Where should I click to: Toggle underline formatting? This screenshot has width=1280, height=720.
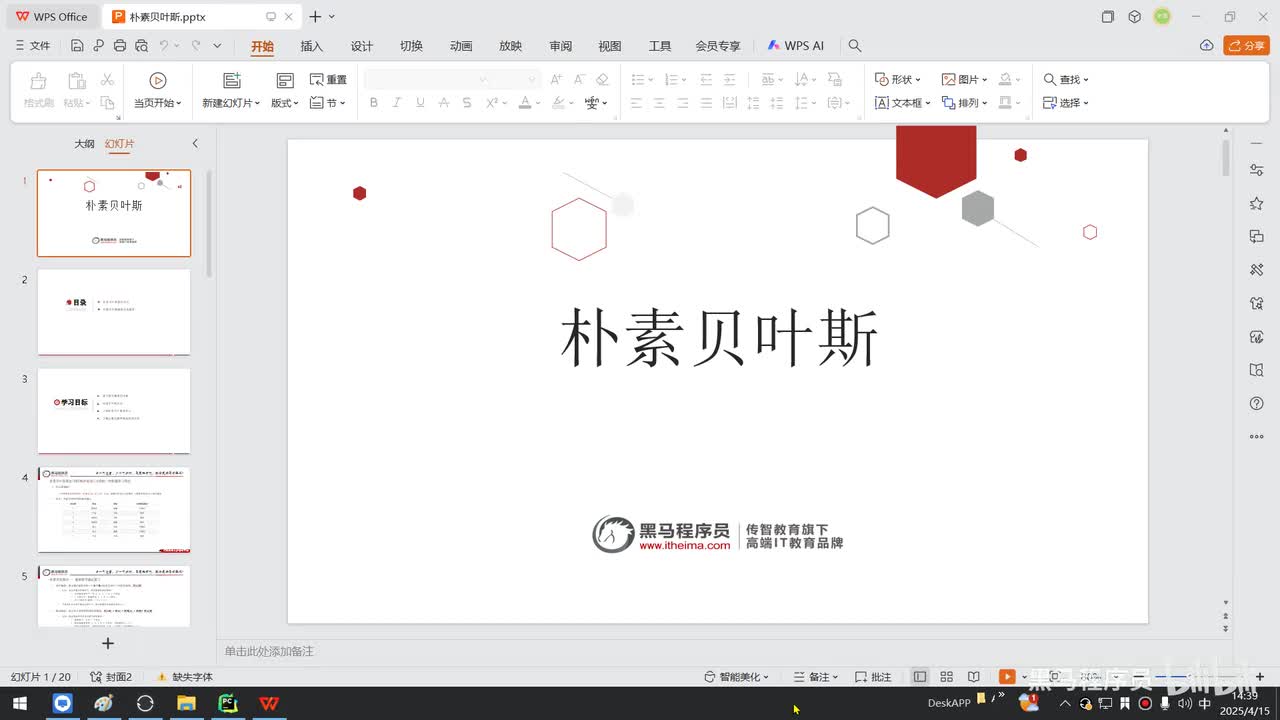pyautogui.click(x=420, y=103)
